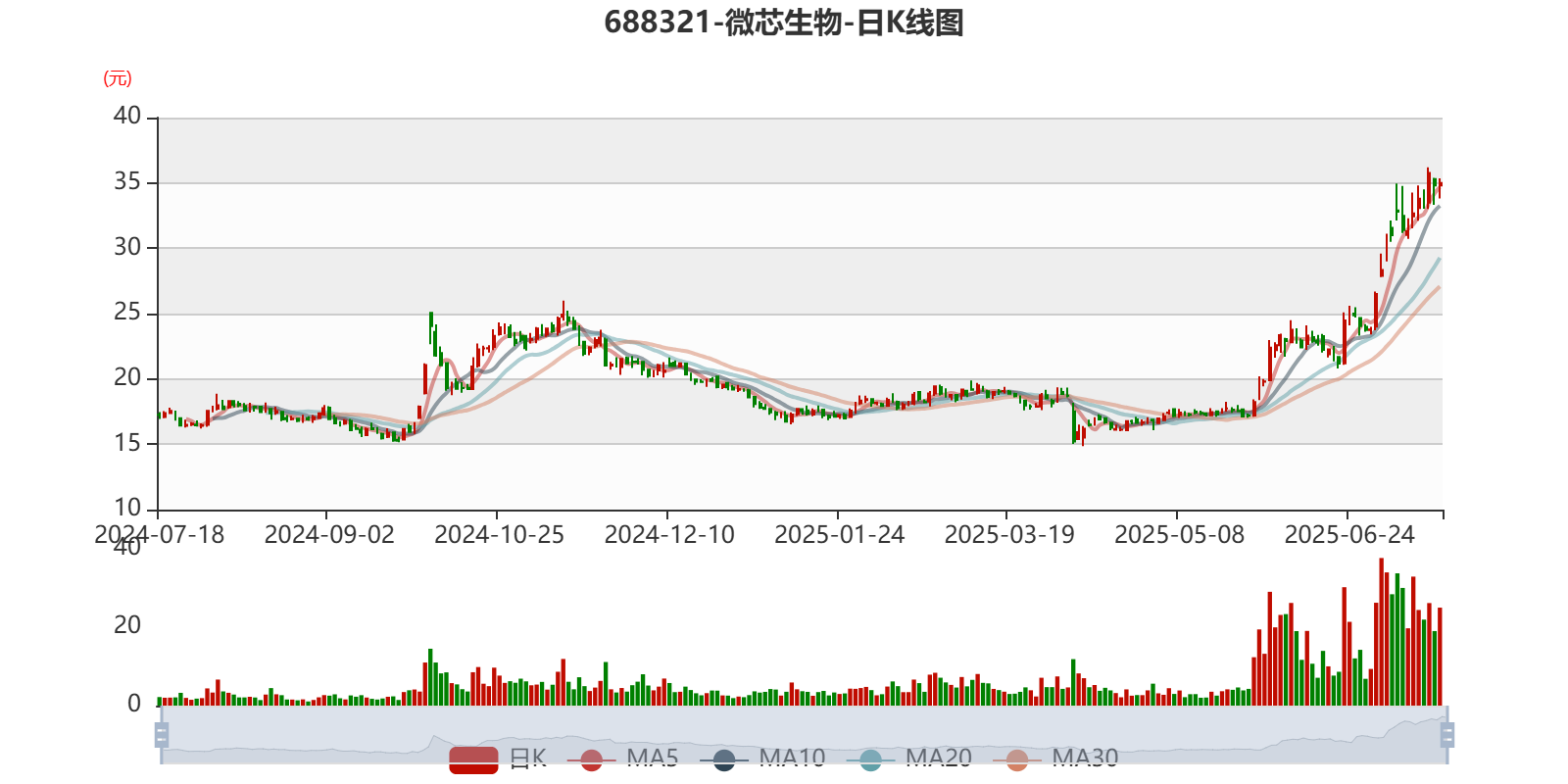
Task: Toggle the MA10 line legend
Action: click(x=762, y=759)
